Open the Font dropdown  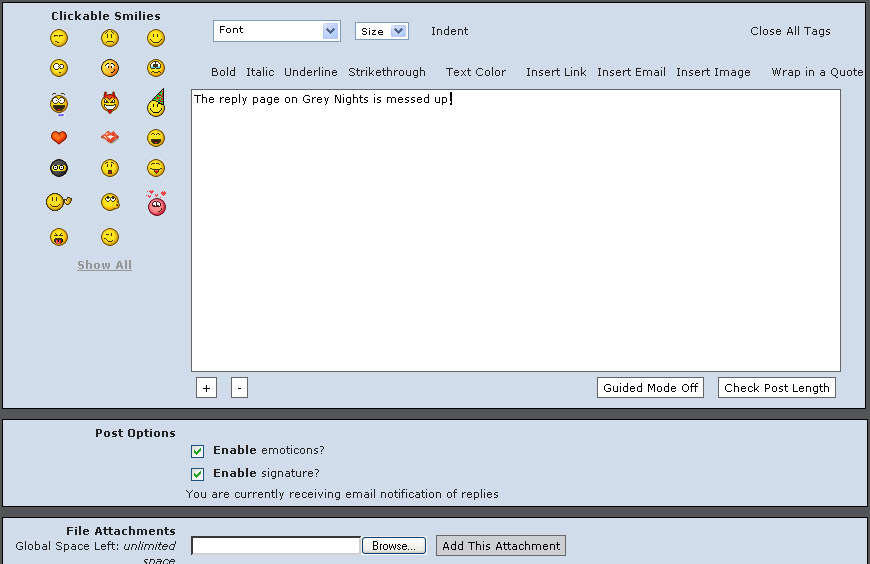pyautogui.click(x=277, y=31)
